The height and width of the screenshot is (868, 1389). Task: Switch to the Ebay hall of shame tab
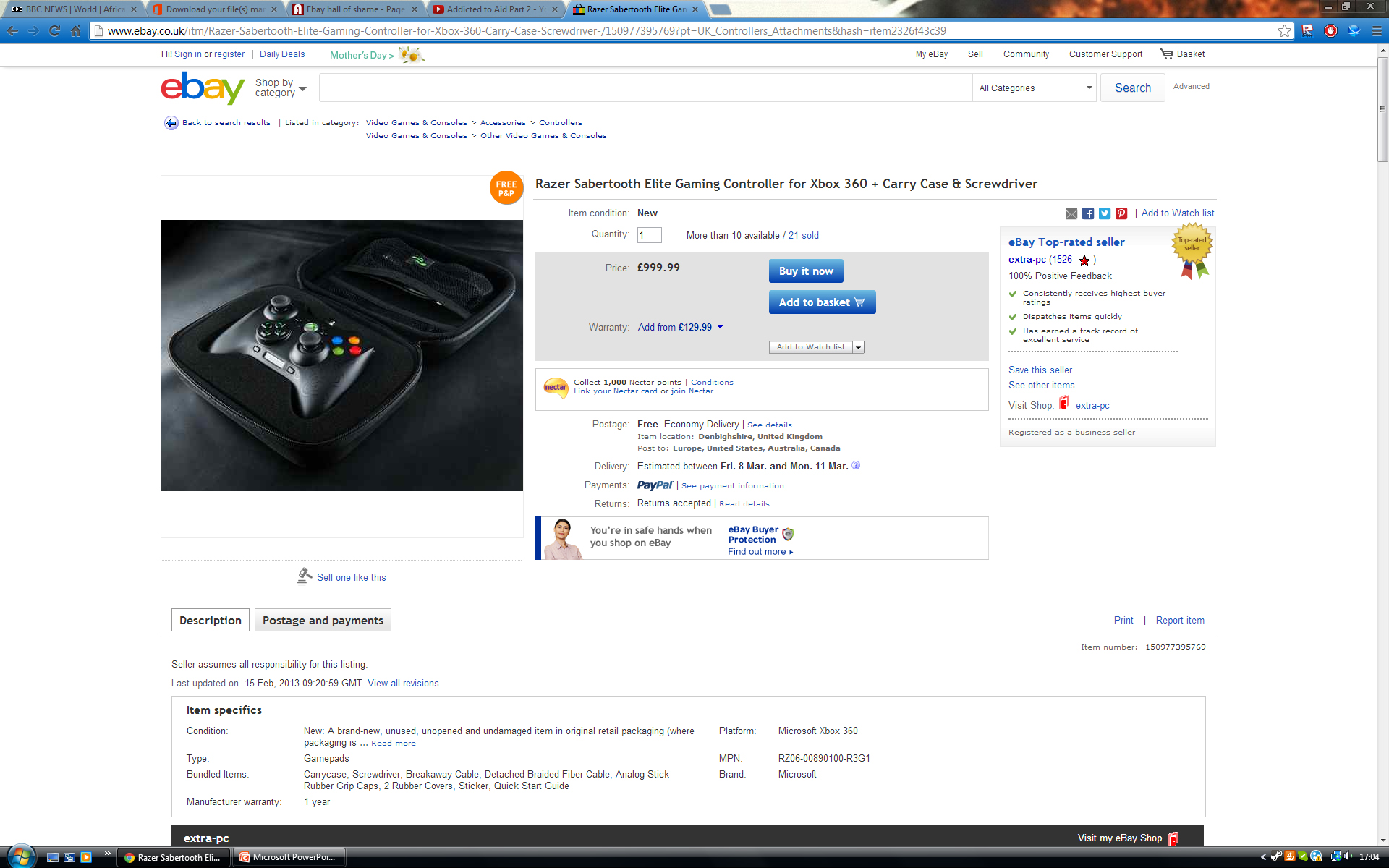354,9
